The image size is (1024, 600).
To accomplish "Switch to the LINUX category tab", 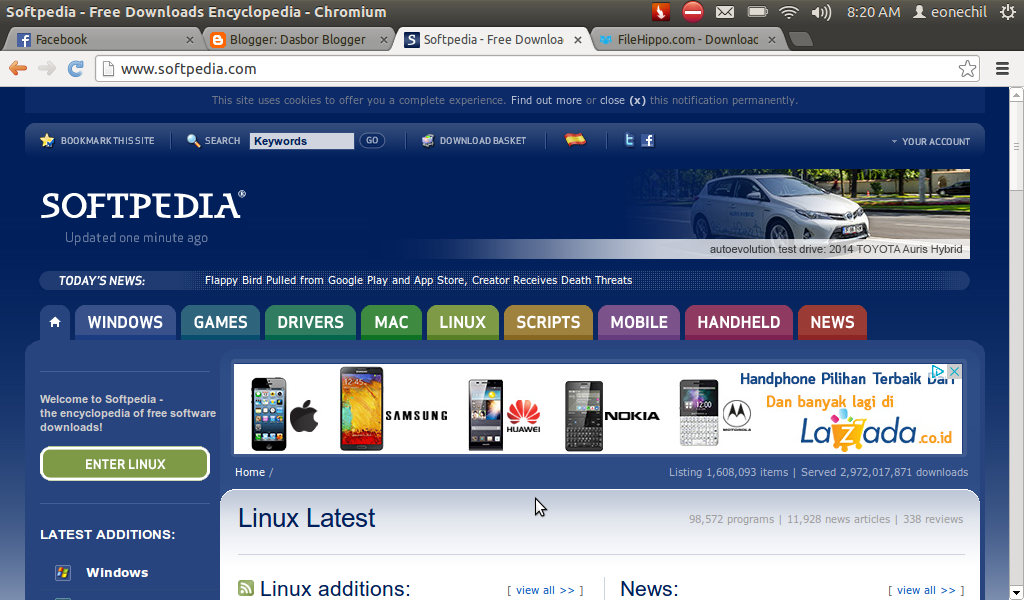I will [x=462, y=322].
